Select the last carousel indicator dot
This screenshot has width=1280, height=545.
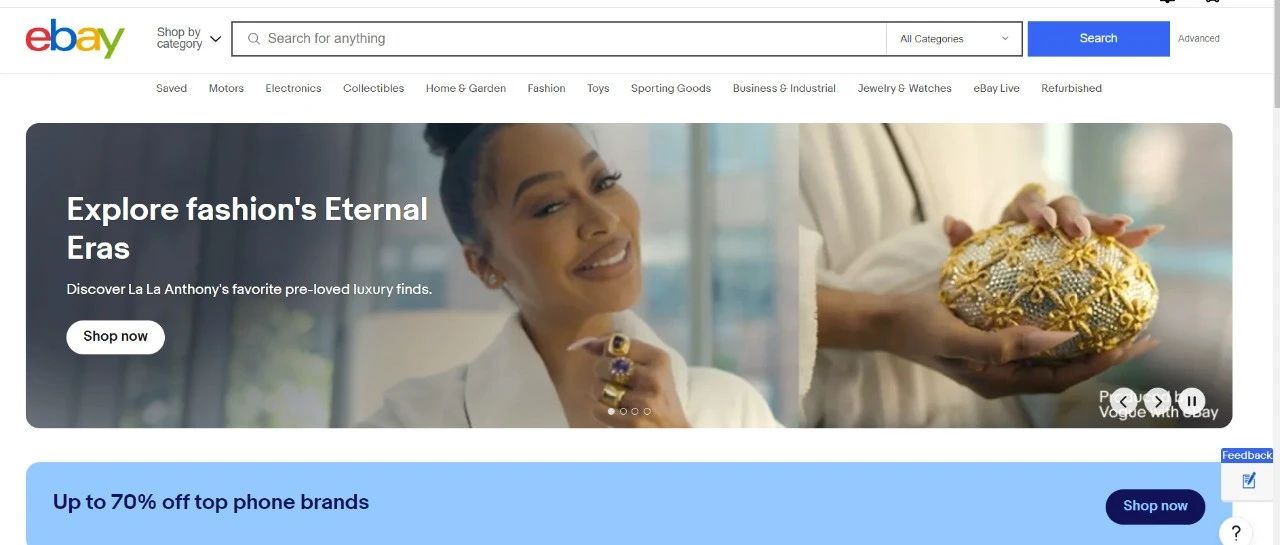[647, 411]
